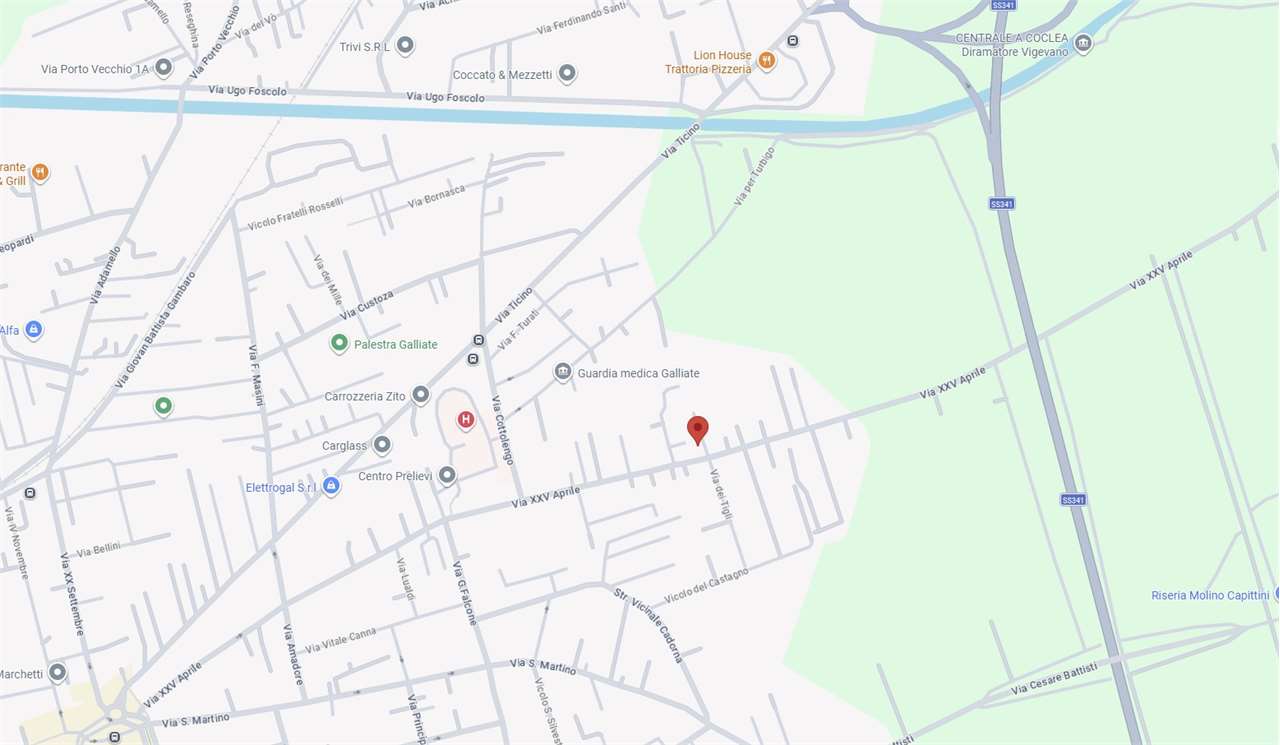Image resolution: width=1280 pixels, height=745 pixels.
Task: Select the red hospital H icon
Action: [465, 420]
